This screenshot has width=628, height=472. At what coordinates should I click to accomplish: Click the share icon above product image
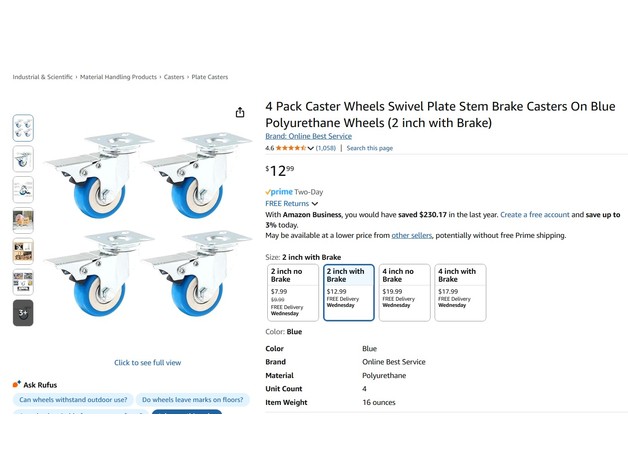pyautogui.click(x=240, y=113)
